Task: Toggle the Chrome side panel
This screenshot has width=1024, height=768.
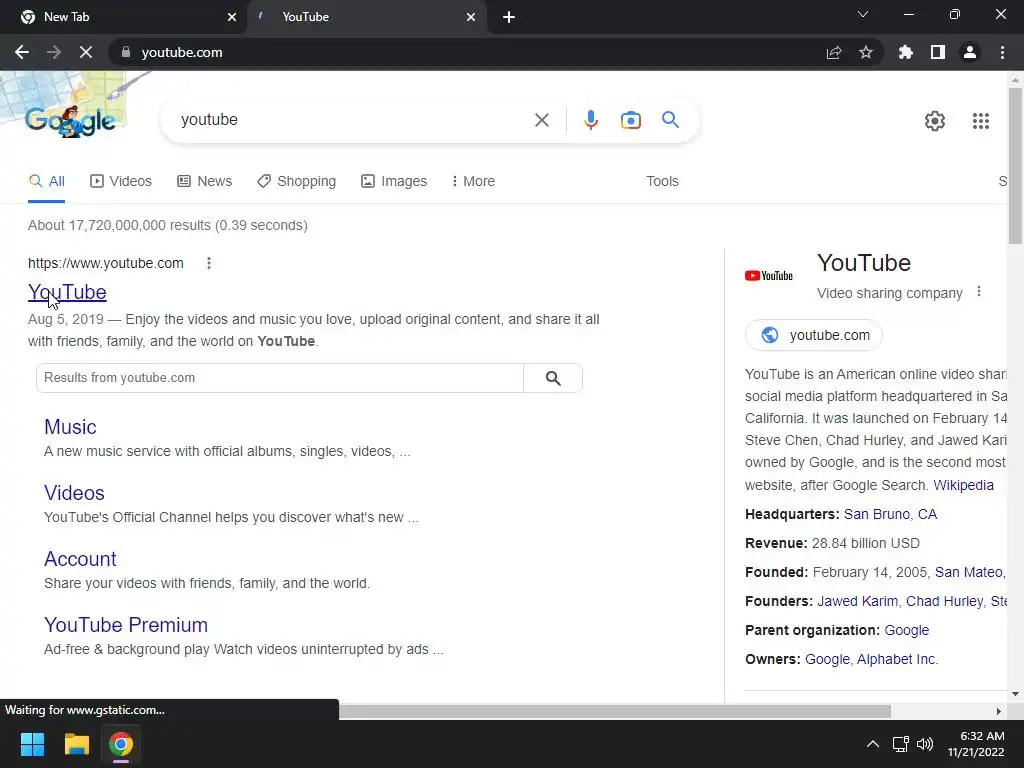Action: pyautogui.click(x=938, y=52)
